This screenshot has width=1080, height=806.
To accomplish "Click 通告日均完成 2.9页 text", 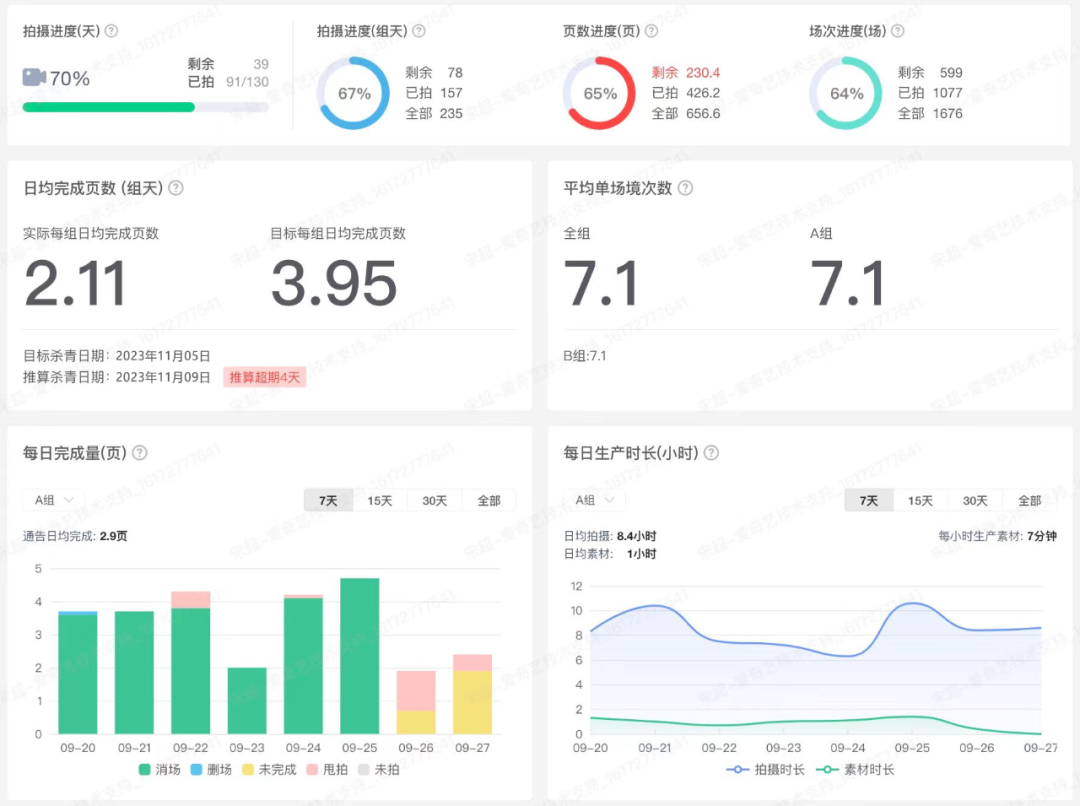I will pos(75,536).
